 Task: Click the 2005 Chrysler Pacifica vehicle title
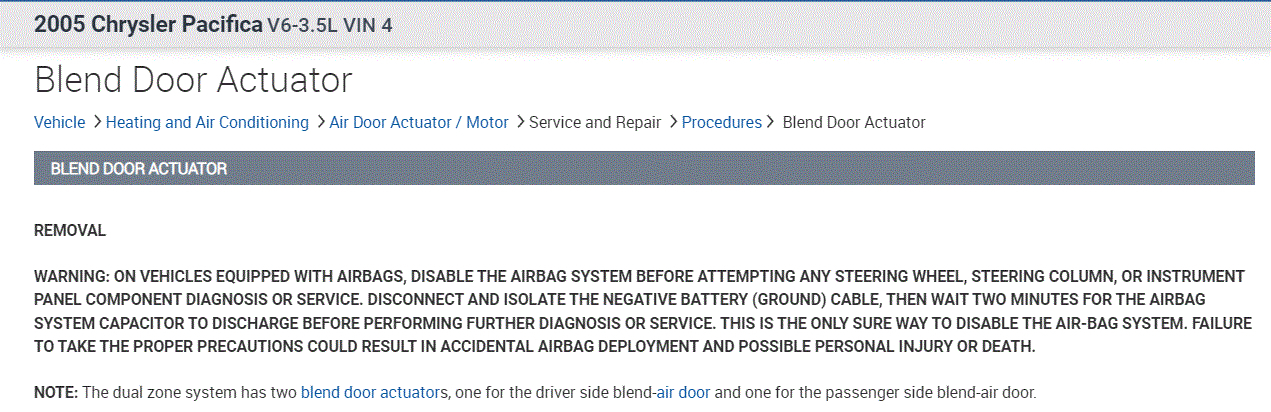(x=148, y=24)
